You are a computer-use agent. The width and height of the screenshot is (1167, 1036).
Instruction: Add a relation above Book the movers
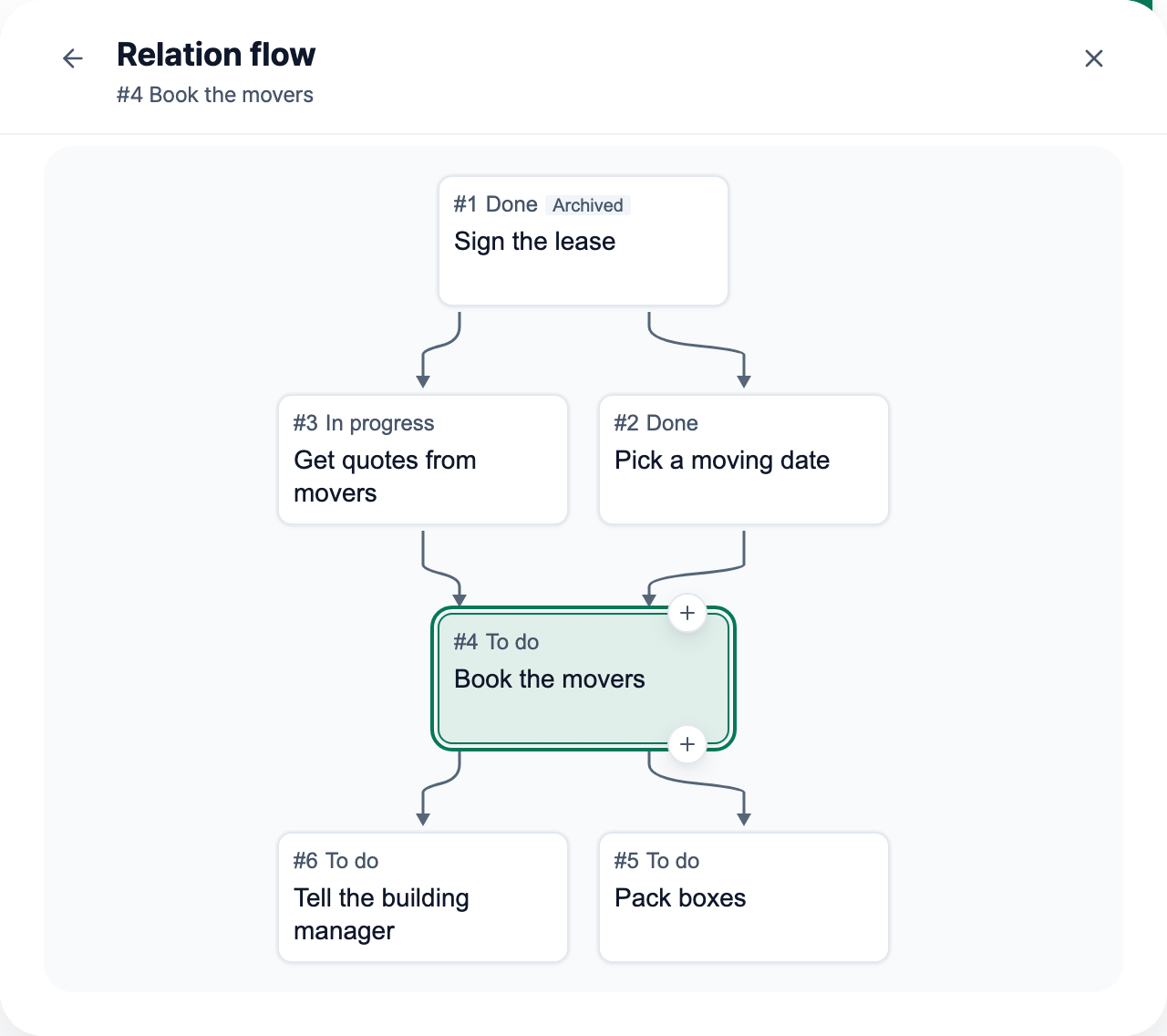pyautogui.click(x=687, y=613)
